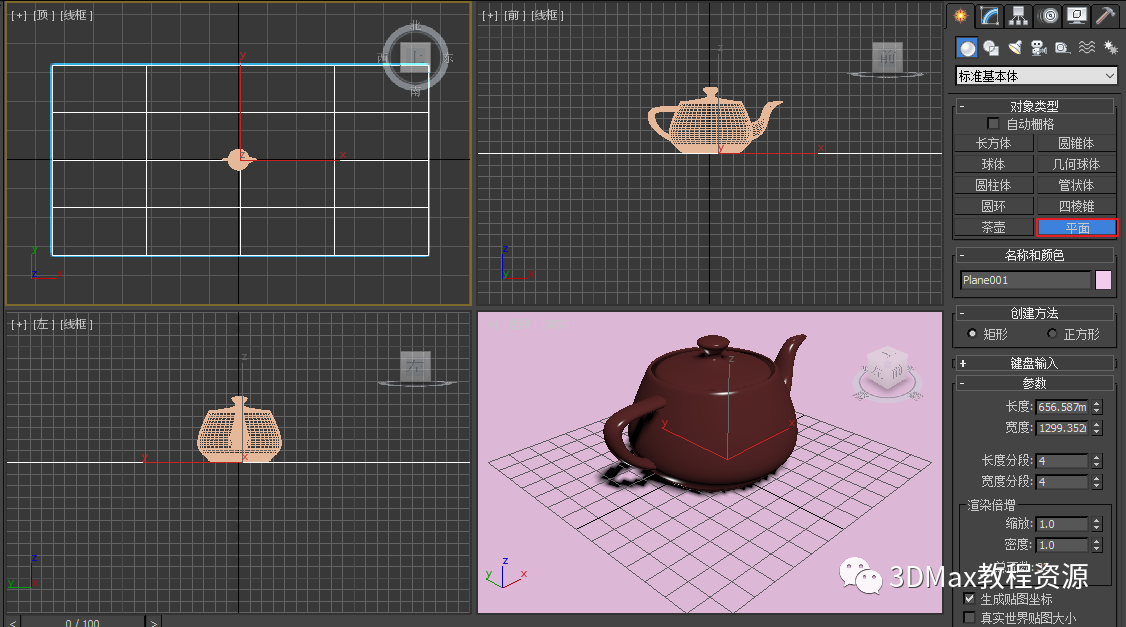Switch to the Hierarchy panel tab
Image resolution: width=1126 pixels, height=627 pixels.
[1018, 15]
